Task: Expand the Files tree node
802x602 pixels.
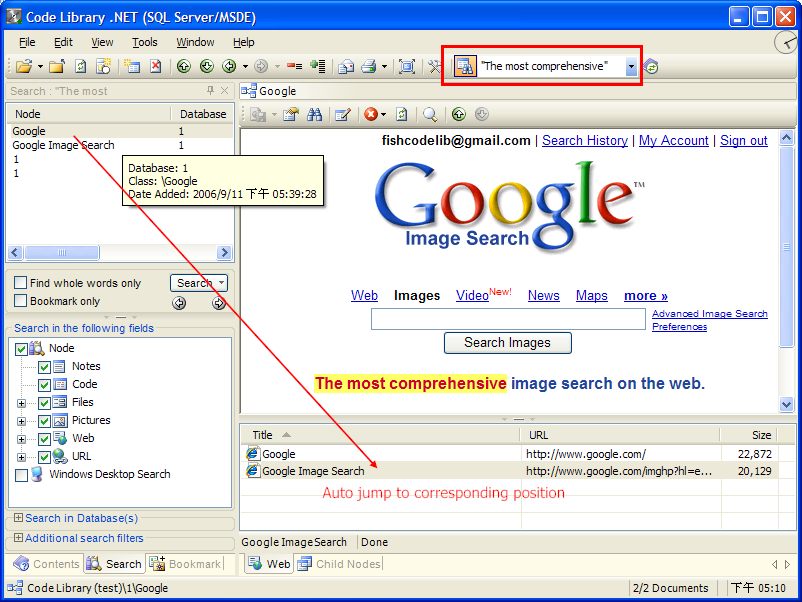Action: tap(21, 403)
